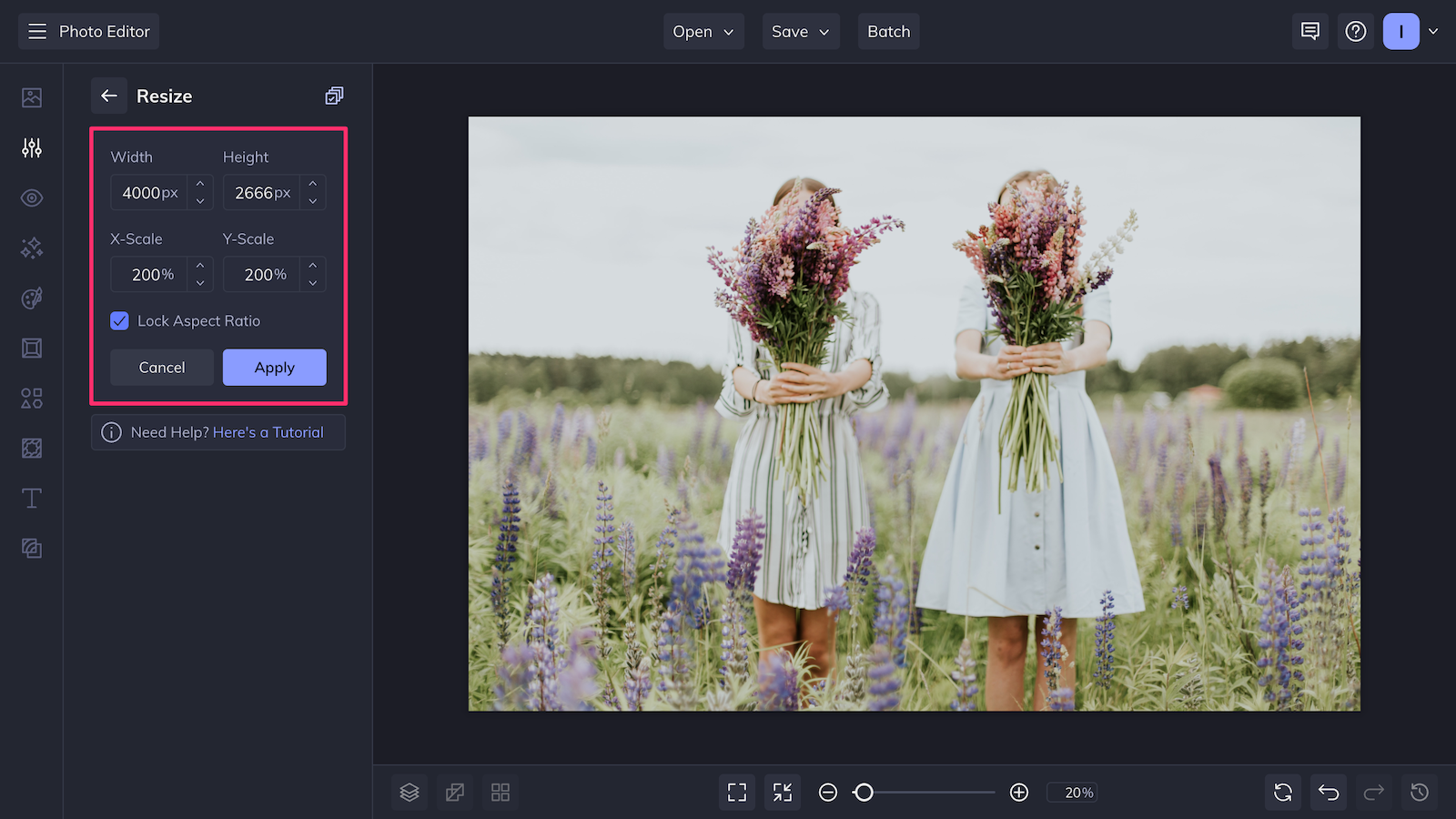Open the Frames tool in the sidebar

(32, 348)
